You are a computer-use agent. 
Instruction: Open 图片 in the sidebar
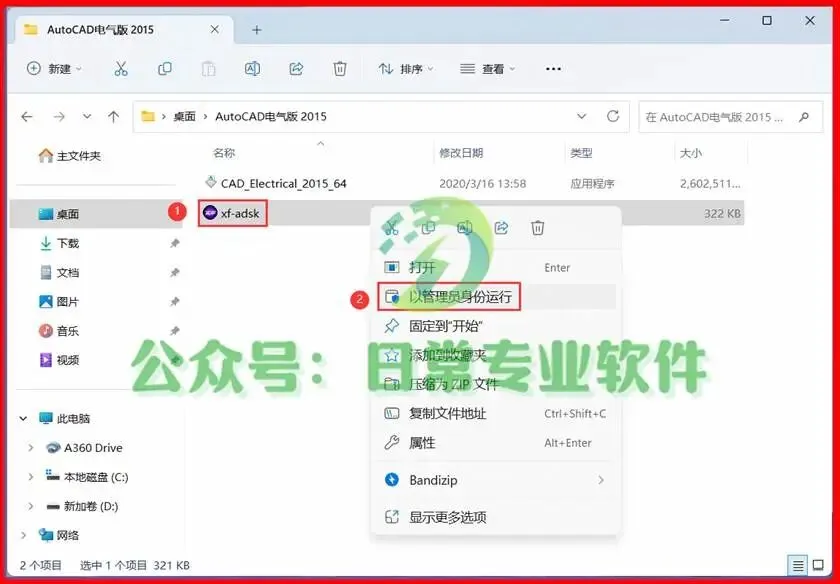[59, 302]
